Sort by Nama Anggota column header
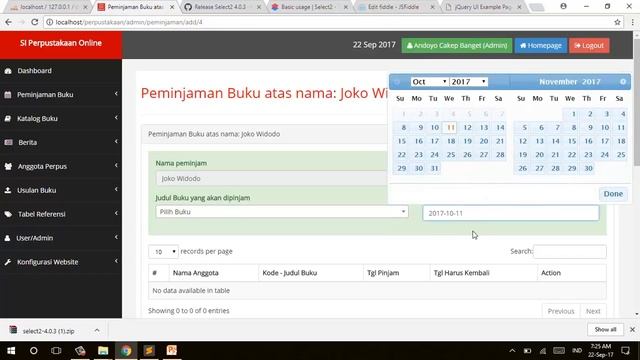Viewport: 640px width, 360px height. (x=213, y=273)
